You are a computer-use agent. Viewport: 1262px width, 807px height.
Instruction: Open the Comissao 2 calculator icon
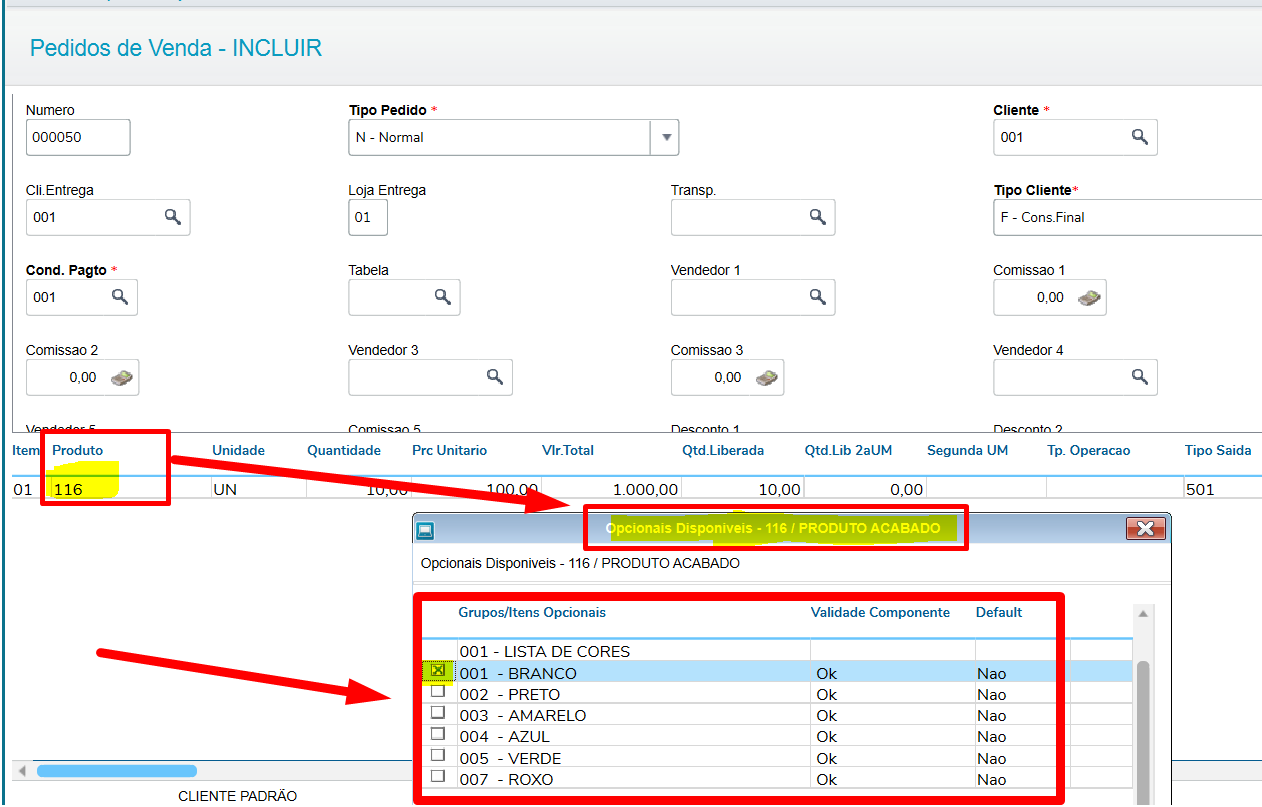[120, 377]
